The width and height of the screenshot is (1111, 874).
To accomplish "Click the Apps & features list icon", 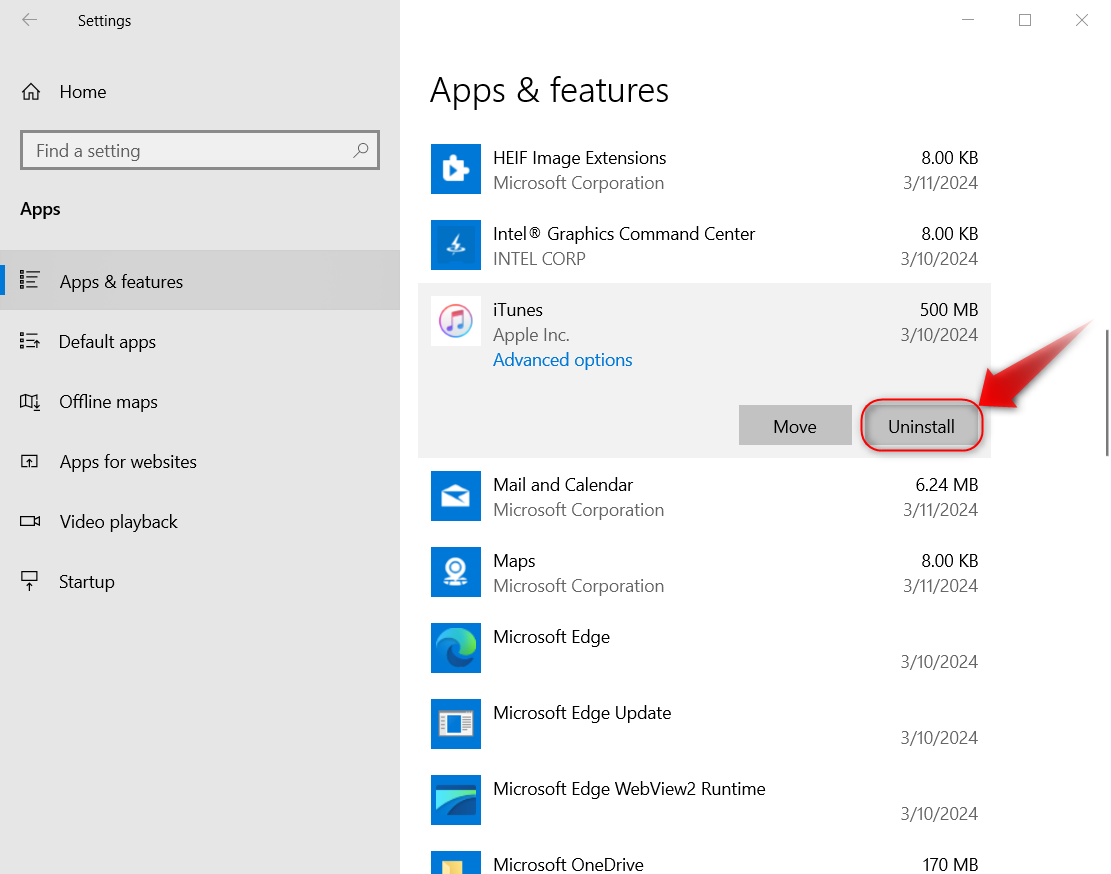I will pos(30,280).
